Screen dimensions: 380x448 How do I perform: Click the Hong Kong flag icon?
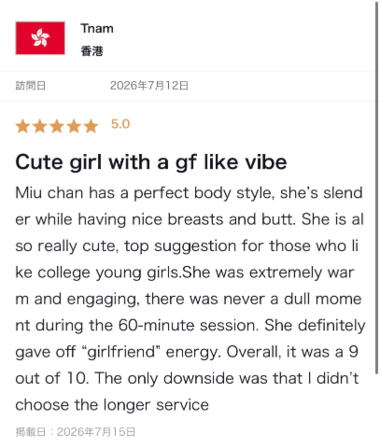(40, 38)
